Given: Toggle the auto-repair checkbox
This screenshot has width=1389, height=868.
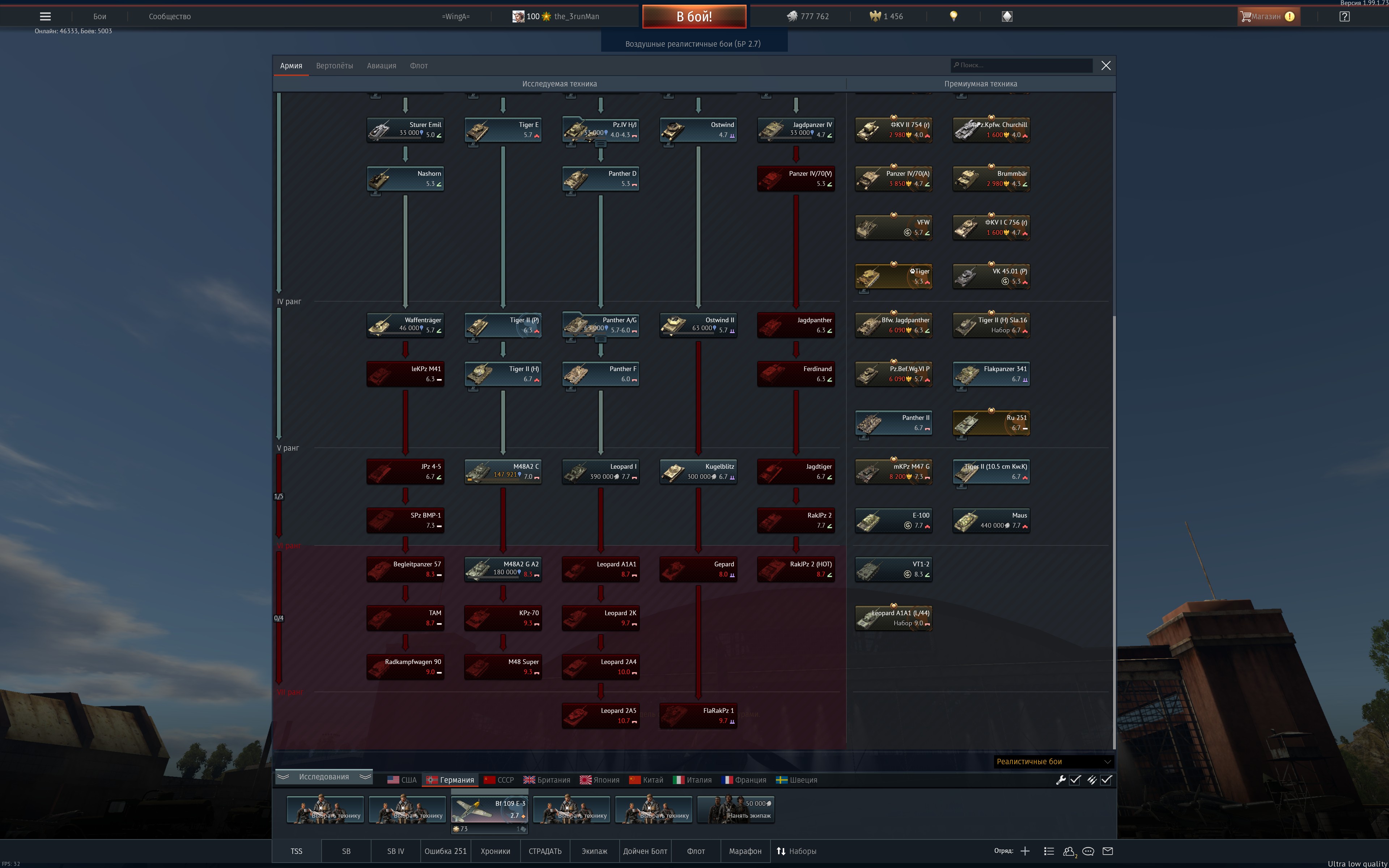Looking at the screenshot, I should pos(1075,780).
